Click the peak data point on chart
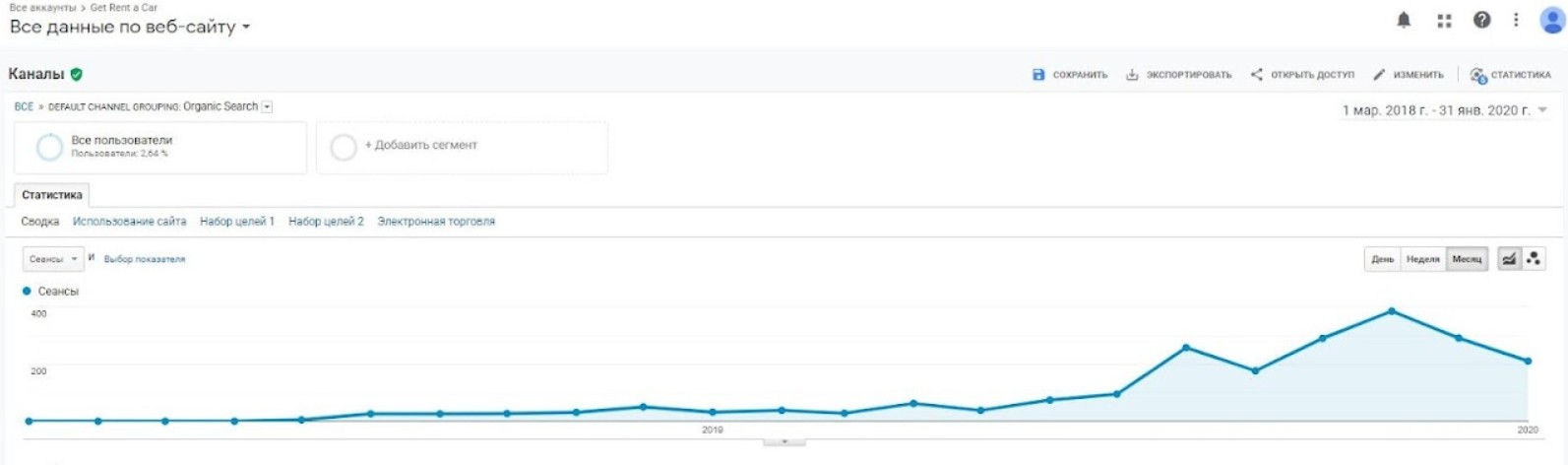1568x465 pixels. tap(1392, 311)
